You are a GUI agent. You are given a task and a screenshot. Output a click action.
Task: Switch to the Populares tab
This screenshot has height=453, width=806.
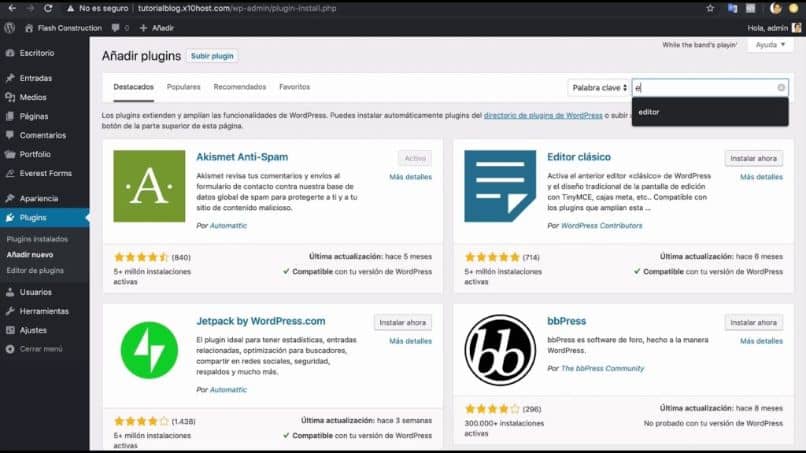tap(184, 87)
